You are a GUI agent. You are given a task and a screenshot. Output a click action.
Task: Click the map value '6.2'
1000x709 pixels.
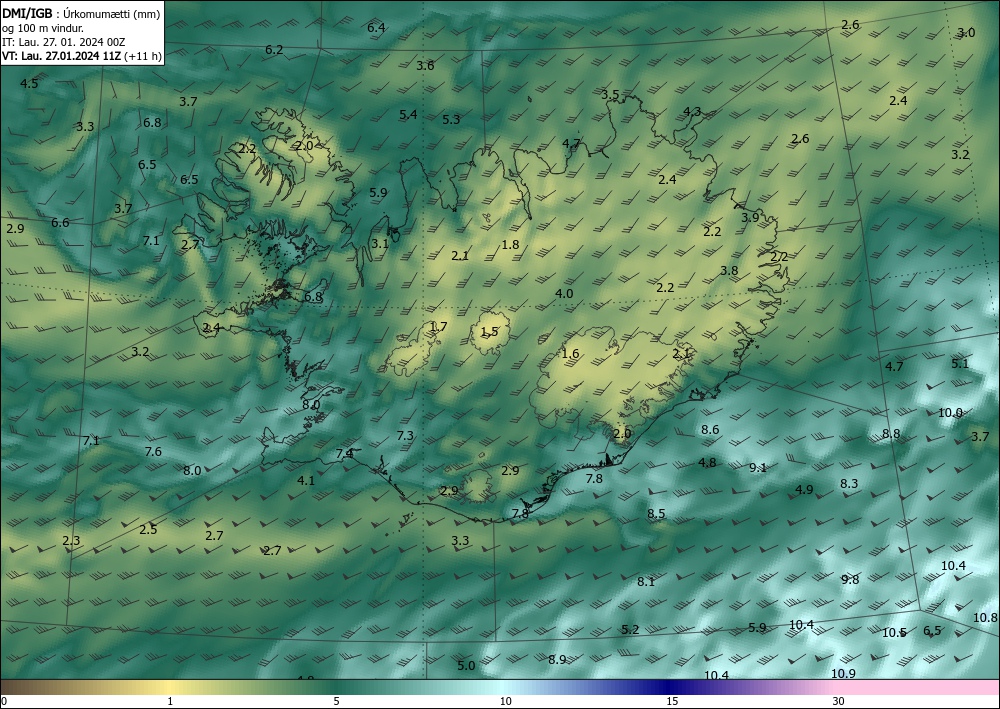274,50
